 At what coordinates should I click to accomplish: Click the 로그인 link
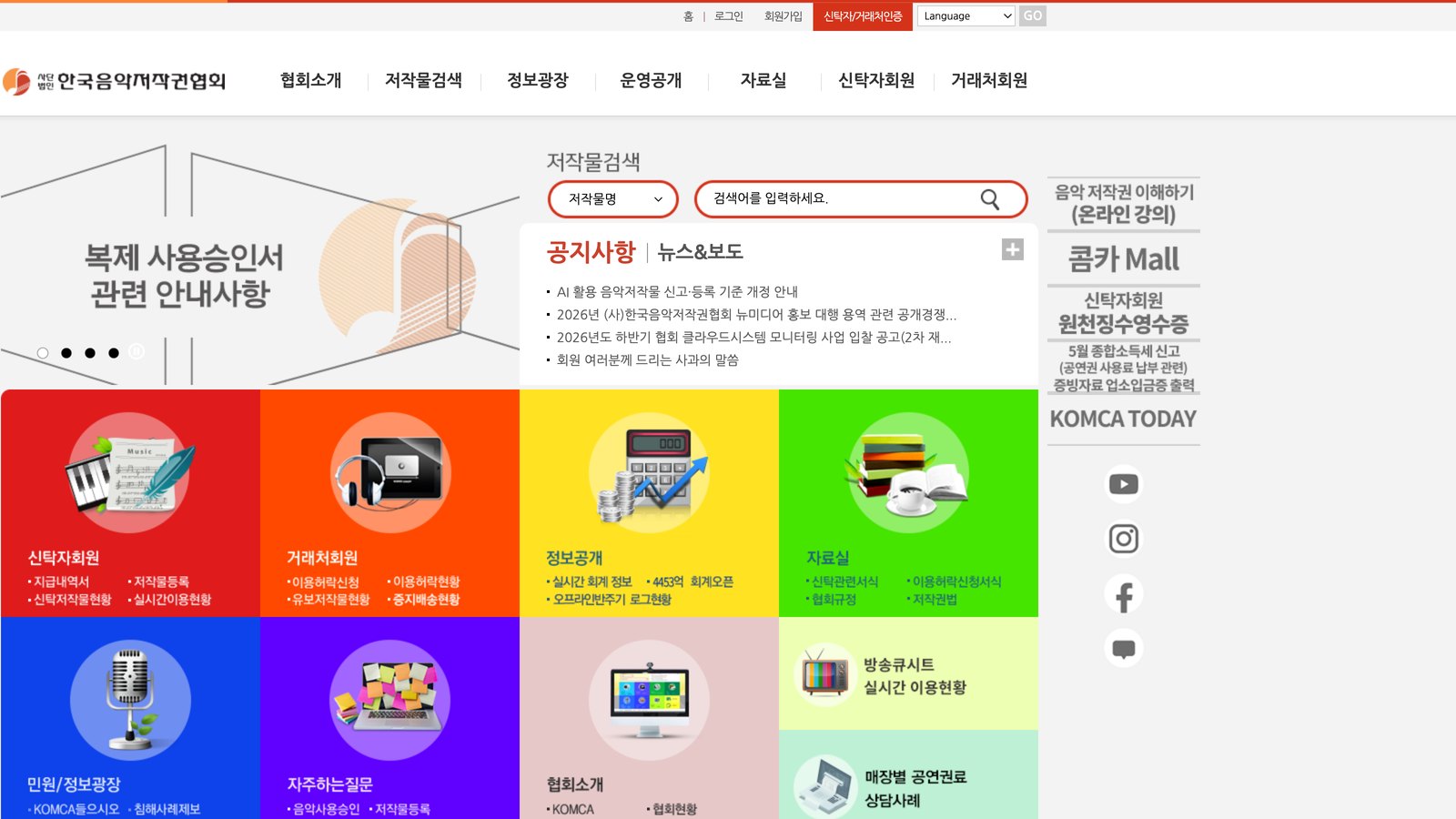click(x=729, y=16)
